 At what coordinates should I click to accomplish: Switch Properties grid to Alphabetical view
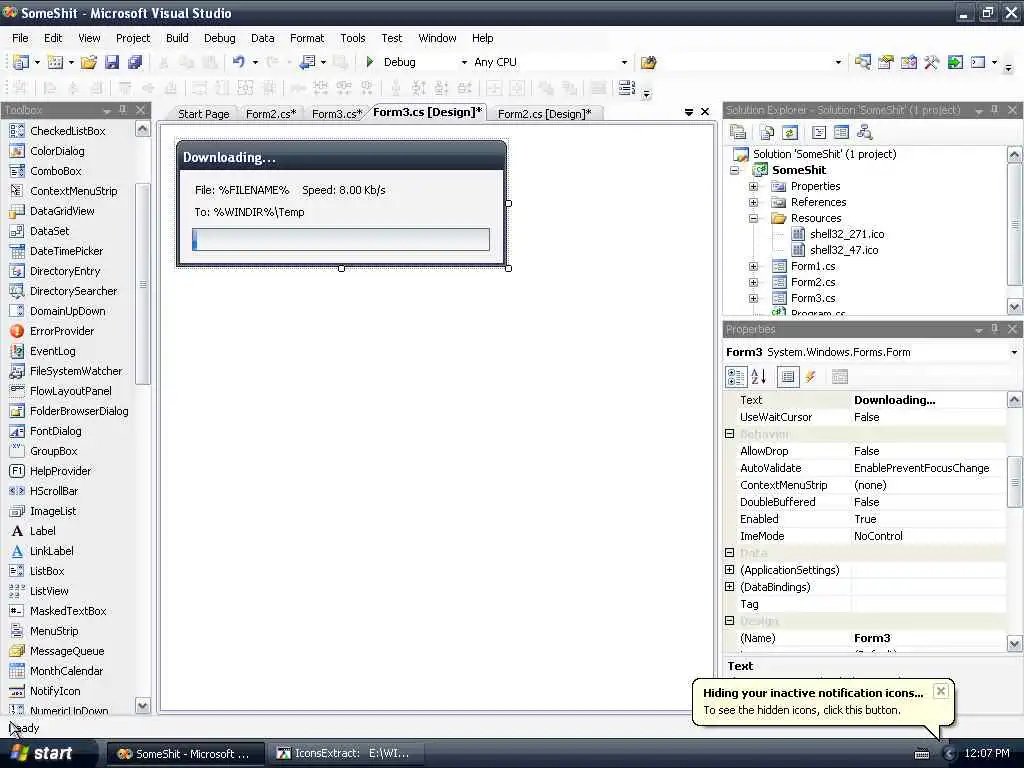pos(759,377)
